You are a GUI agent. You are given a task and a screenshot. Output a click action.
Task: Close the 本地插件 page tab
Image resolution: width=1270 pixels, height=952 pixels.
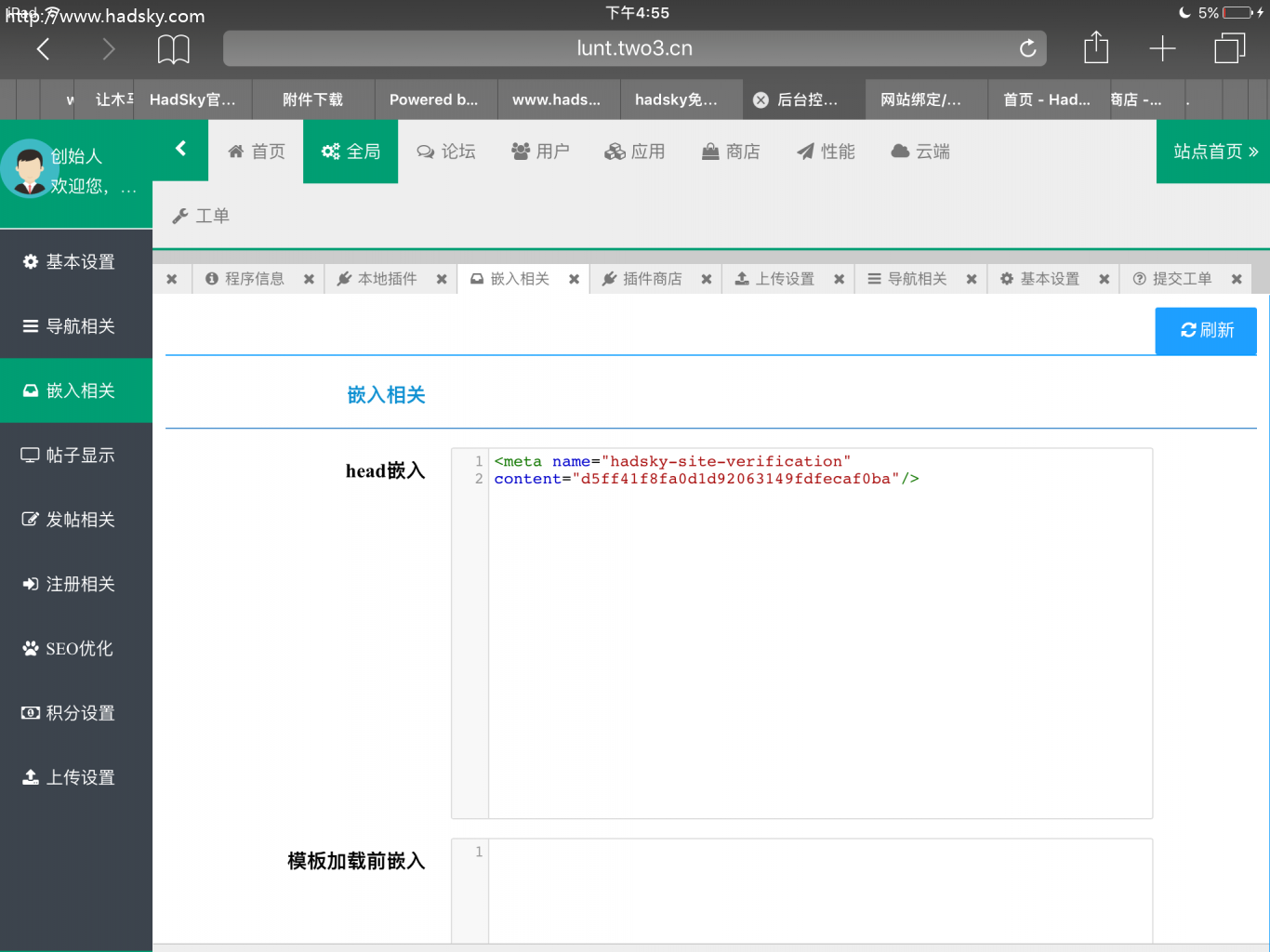click(442, 279)
